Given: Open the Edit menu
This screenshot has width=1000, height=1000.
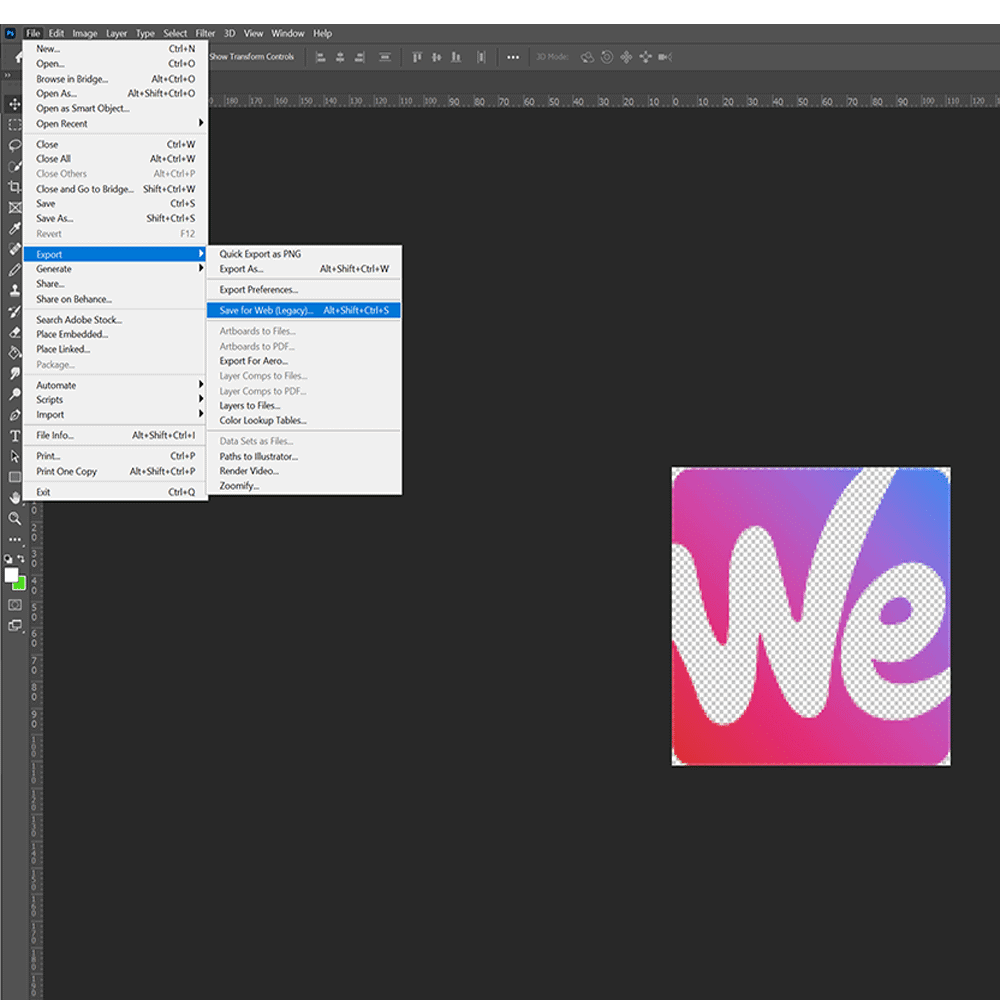Looking at the screenshot, I should [56, 33].
